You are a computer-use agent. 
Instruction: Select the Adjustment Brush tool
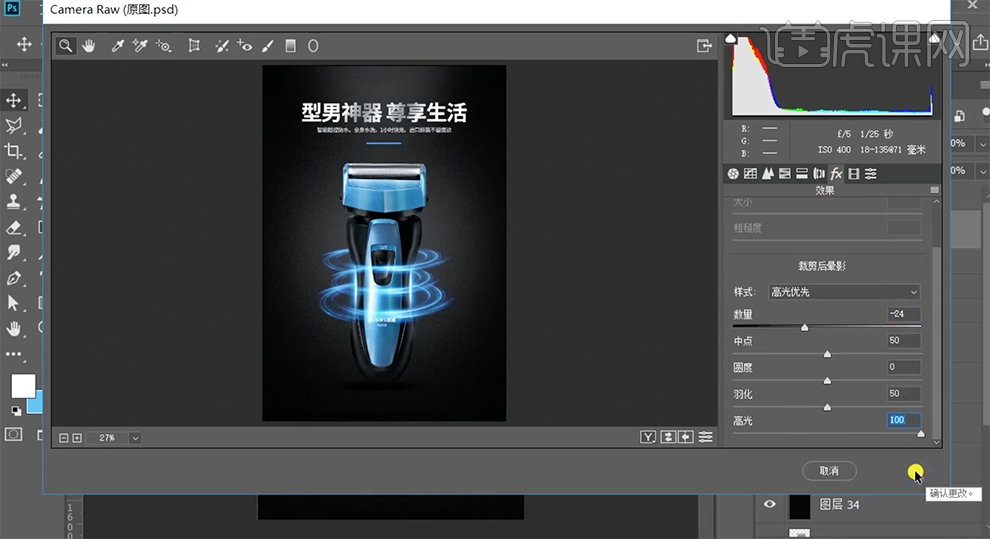point(267,46)
